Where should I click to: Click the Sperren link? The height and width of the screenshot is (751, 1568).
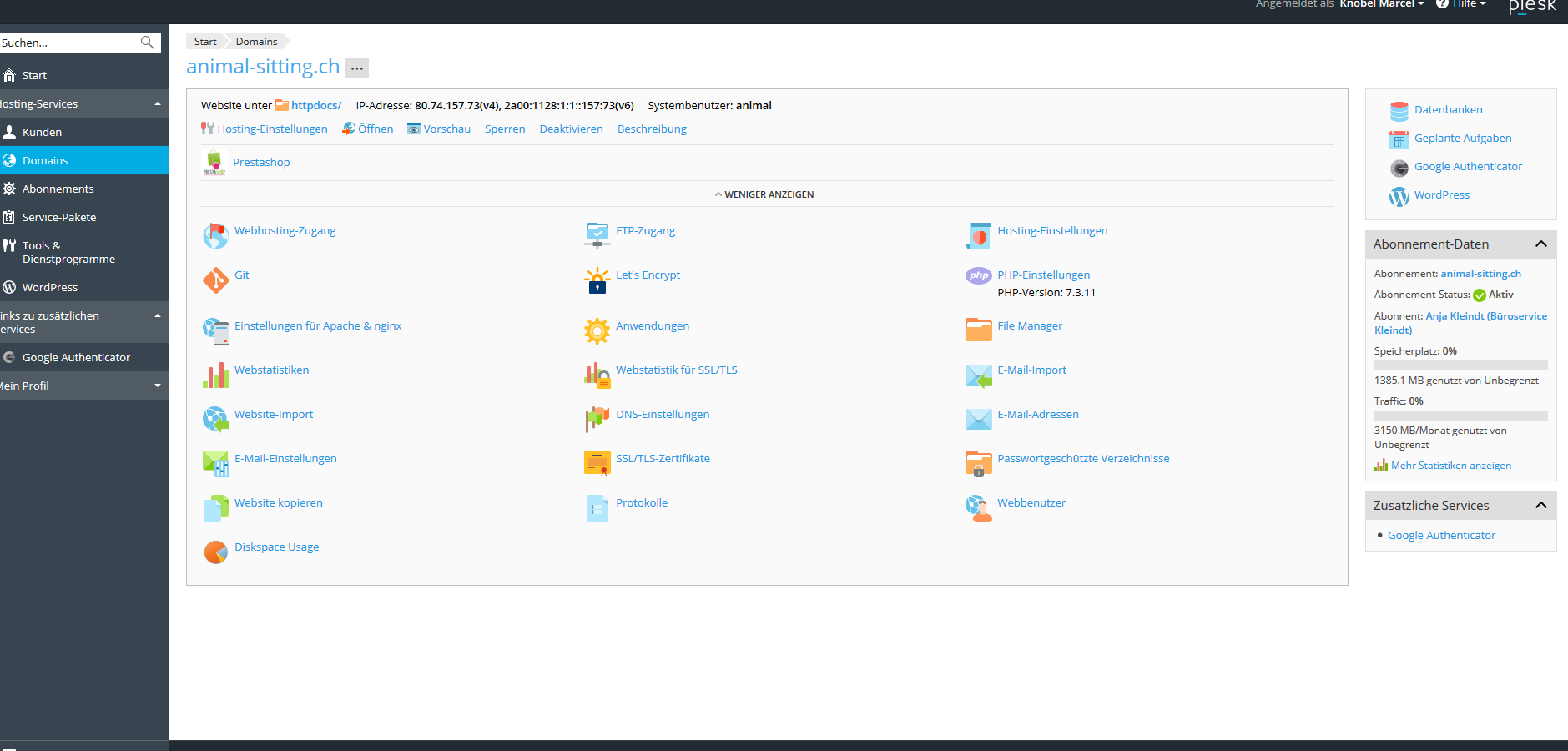pos(505,129)
